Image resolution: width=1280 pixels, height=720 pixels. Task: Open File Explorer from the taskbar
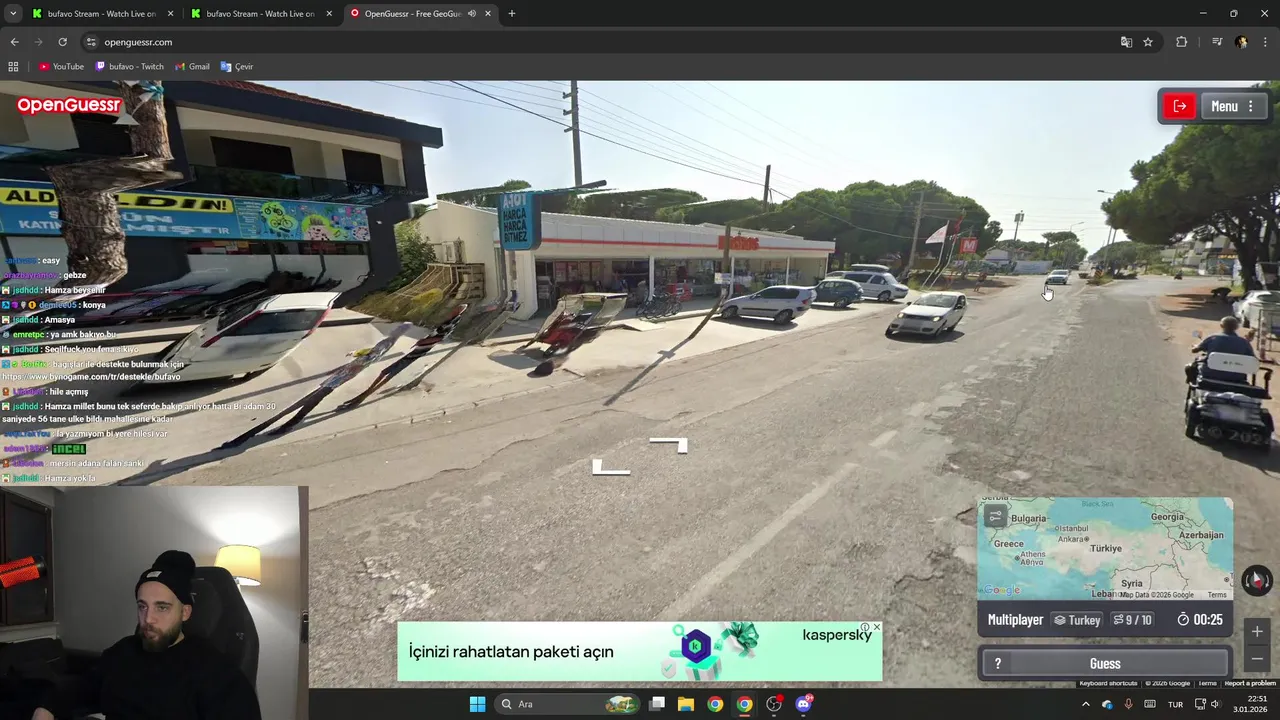686,704
